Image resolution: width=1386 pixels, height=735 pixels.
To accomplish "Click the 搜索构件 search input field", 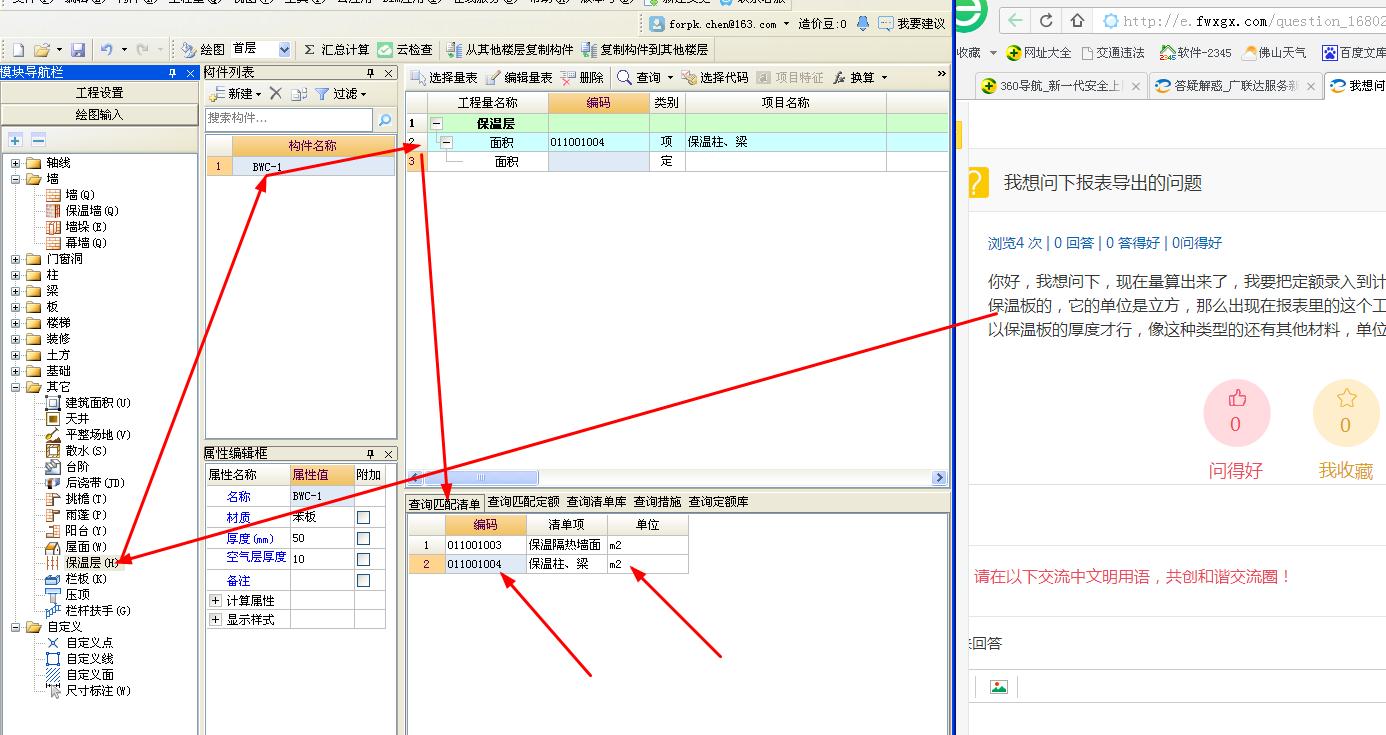I will point(289,119).
